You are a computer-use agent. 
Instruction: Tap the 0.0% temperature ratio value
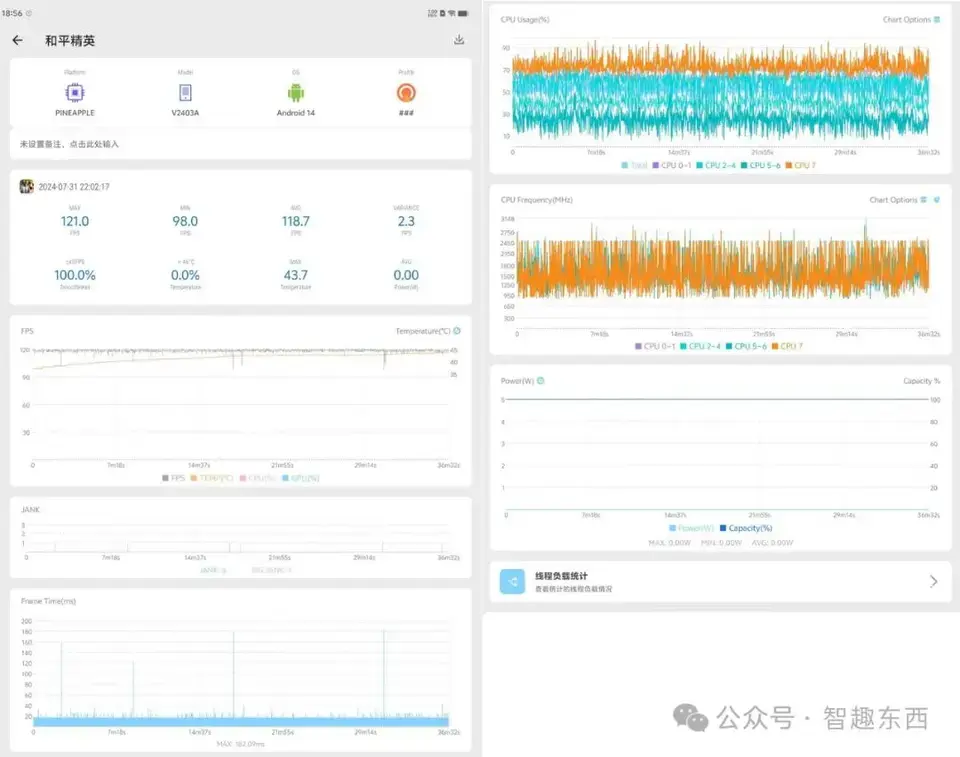click(x=185, y=275)
